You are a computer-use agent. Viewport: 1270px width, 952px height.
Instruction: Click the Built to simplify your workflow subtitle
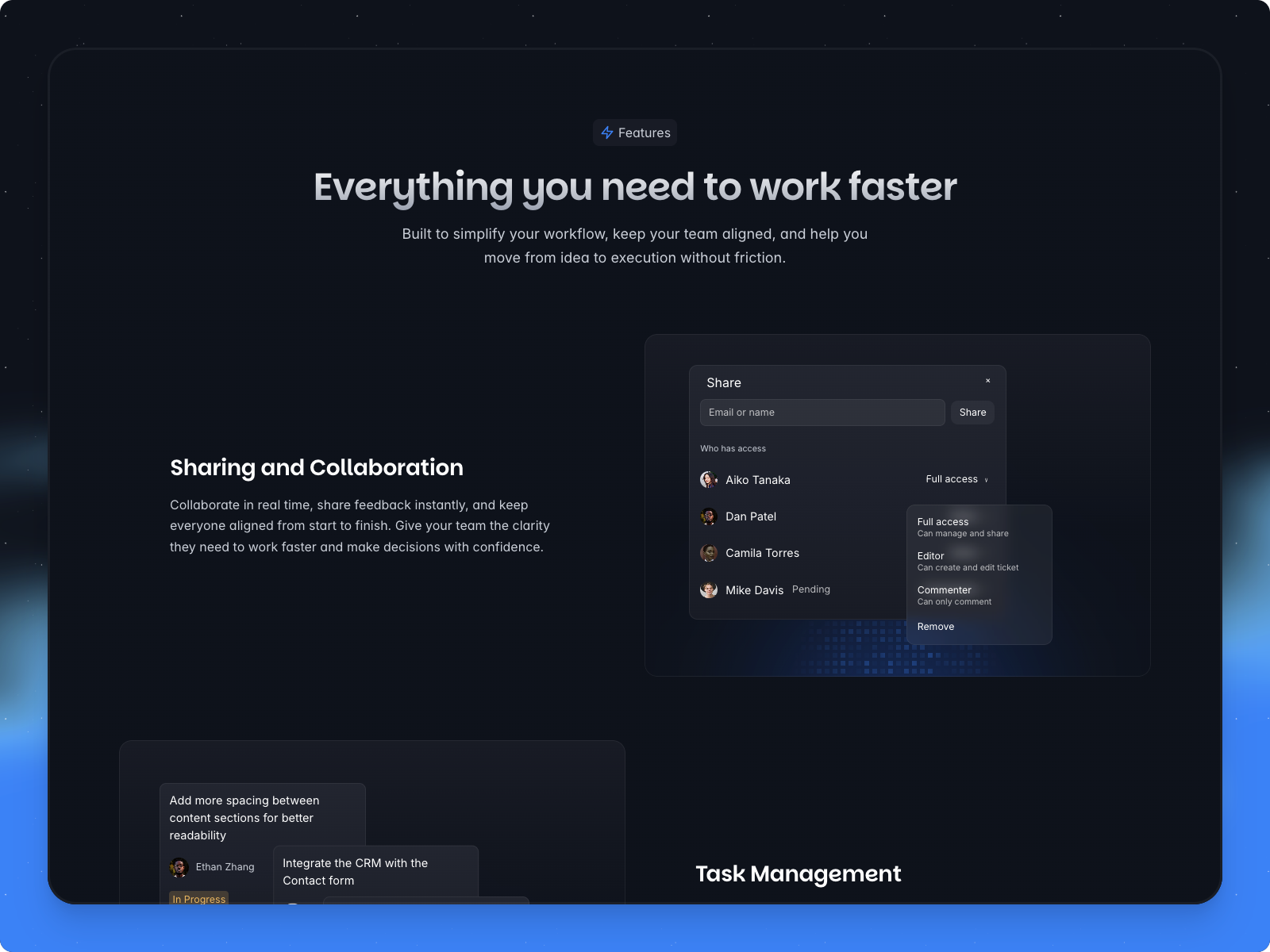[635, 246]
